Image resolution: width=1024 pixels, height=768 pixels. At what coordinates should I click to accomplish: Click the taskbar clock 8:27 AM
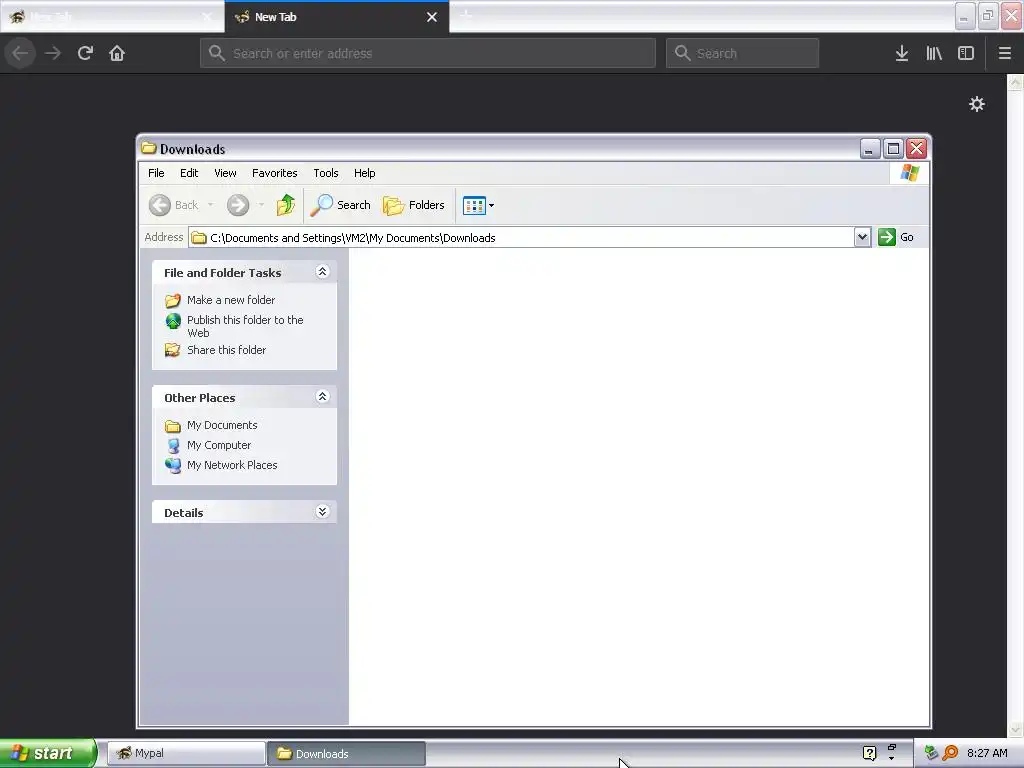pos(987,753)
